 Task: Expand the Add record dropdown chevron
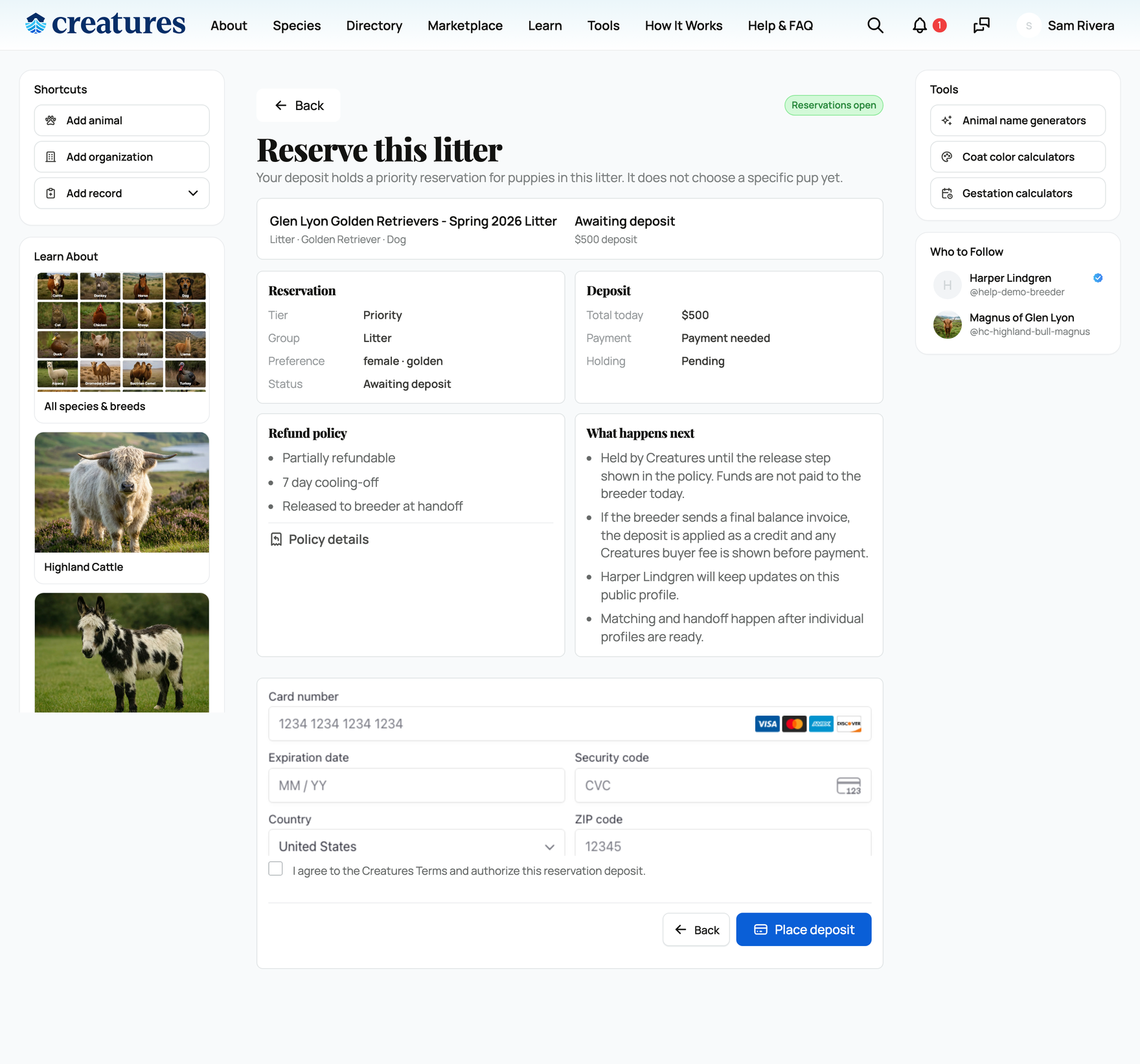(x=193, y=193)
